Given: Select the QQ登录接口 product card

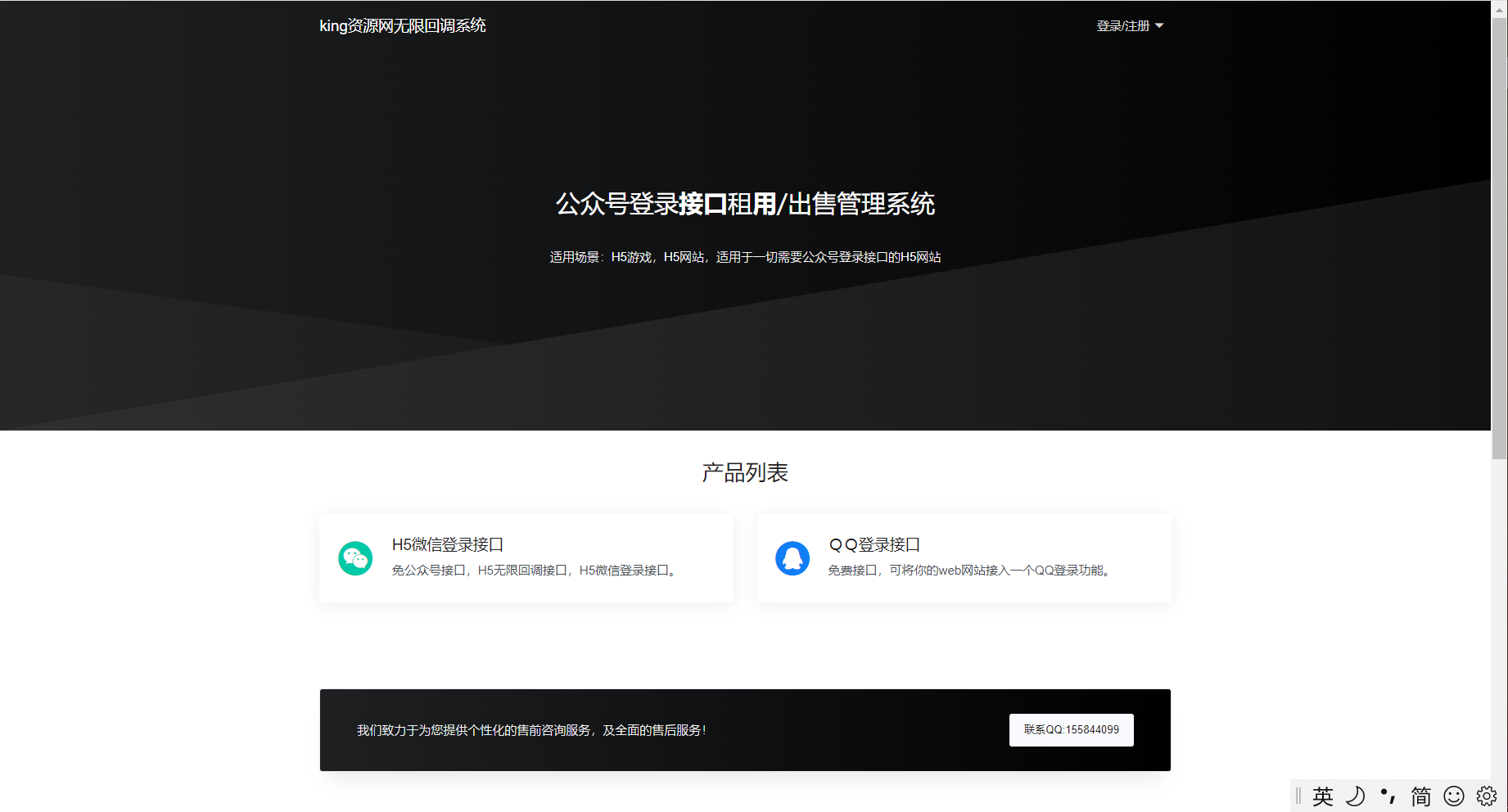Looking at the screenshot, I should [964, 557].
